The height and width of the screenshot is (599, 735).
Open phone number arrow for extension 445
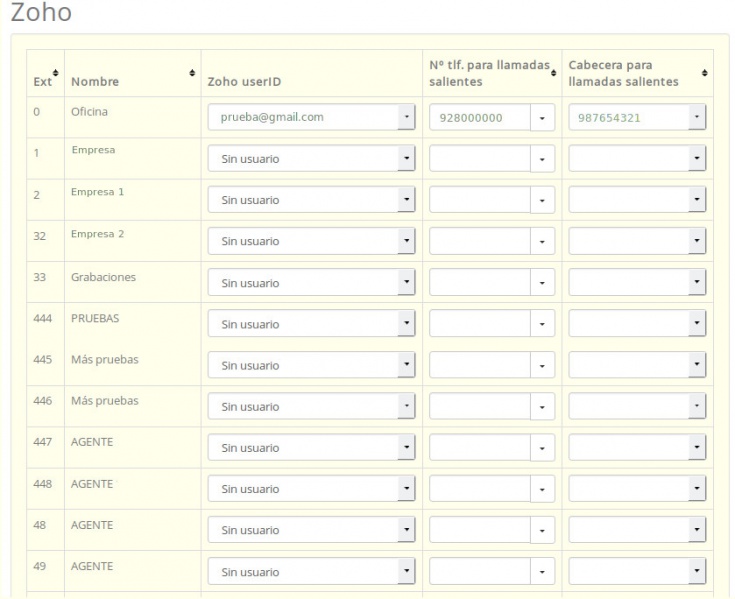(x=541, y=366)
